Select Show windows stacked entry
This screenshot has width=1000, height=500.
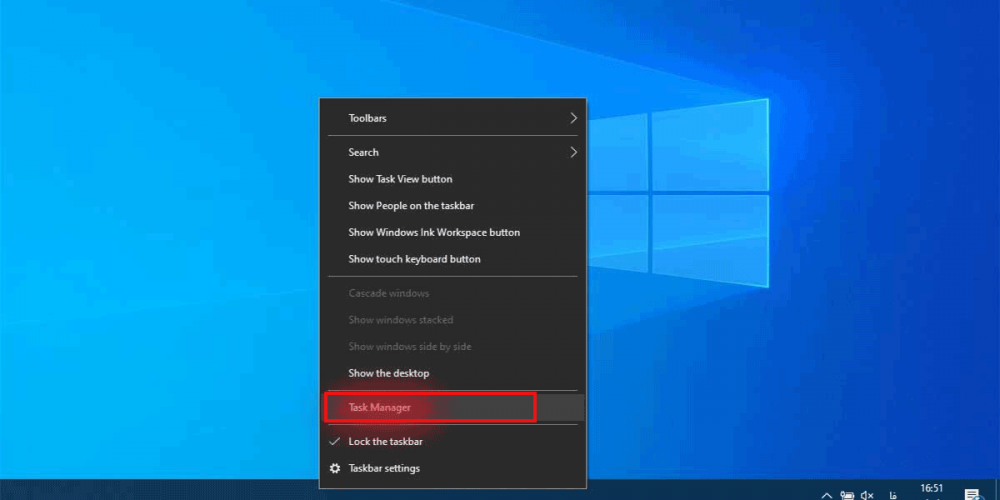452,320
